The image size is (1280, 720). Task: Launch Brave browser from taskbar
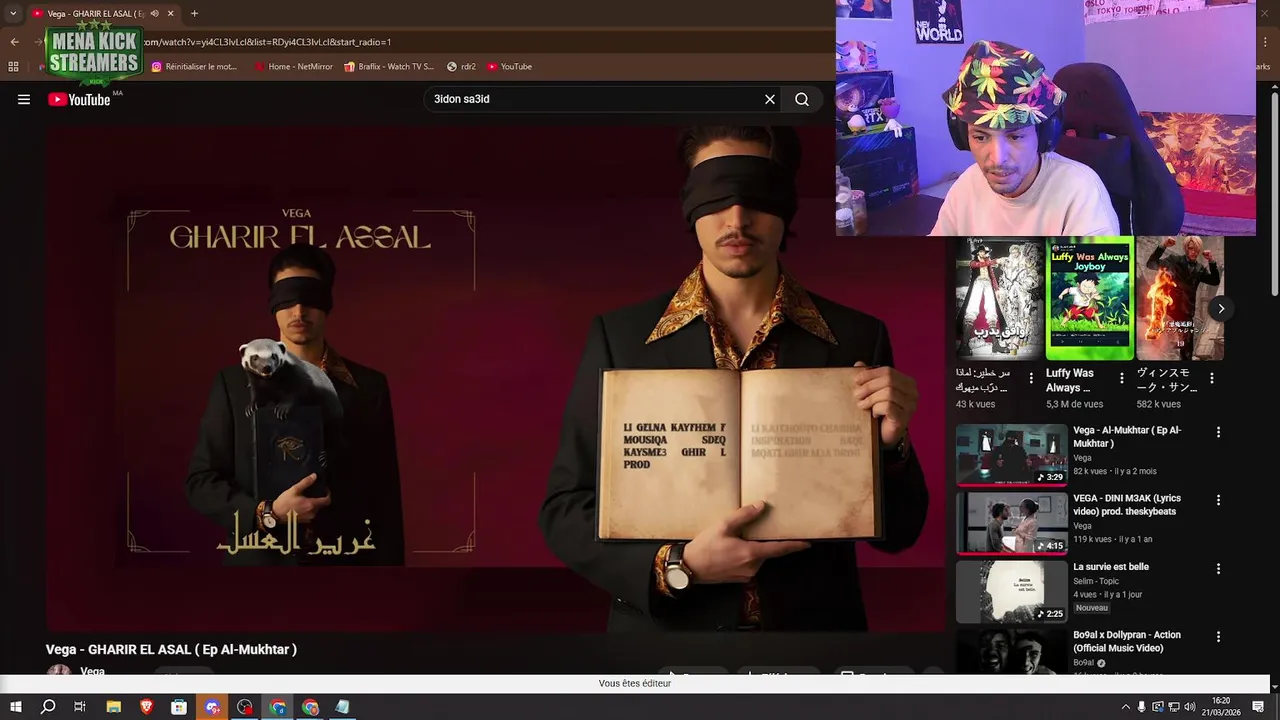coord(146,707)
